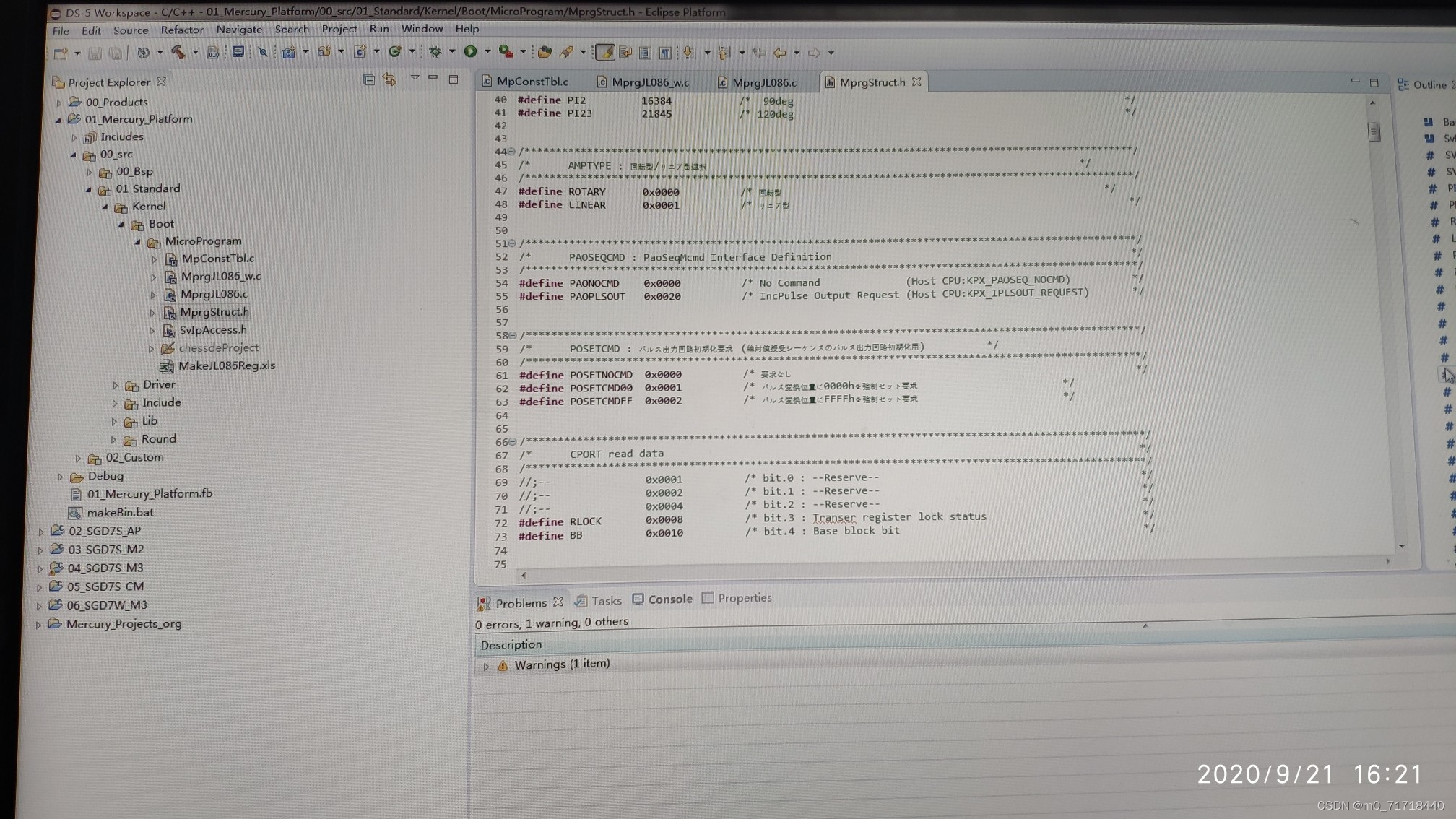Toggle Mark Occurrences highlighter icon

tap(605, 53)
